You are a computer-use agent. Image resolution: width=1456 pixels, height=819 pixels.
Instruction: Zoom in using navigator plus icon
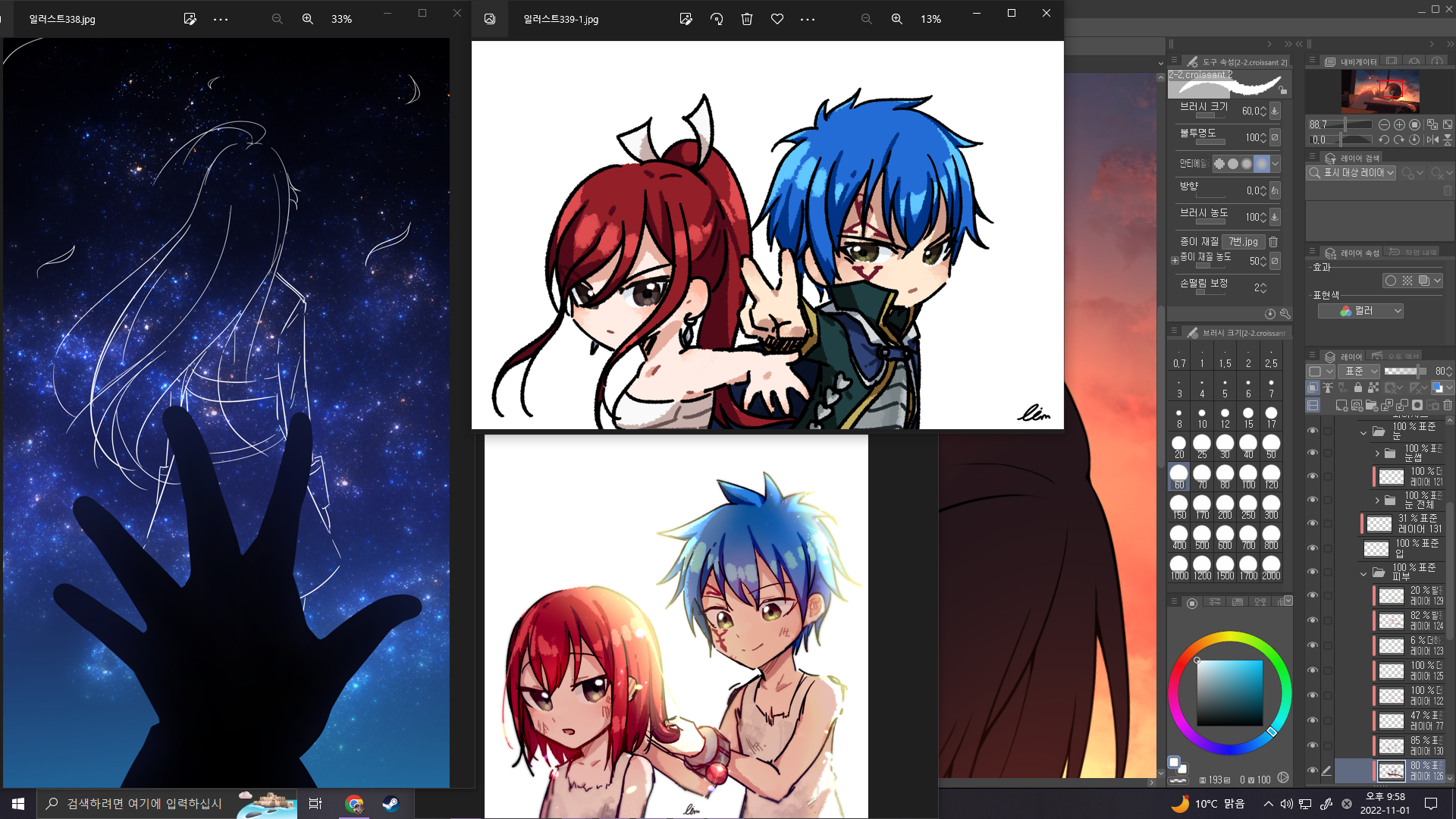[1399, 124]
